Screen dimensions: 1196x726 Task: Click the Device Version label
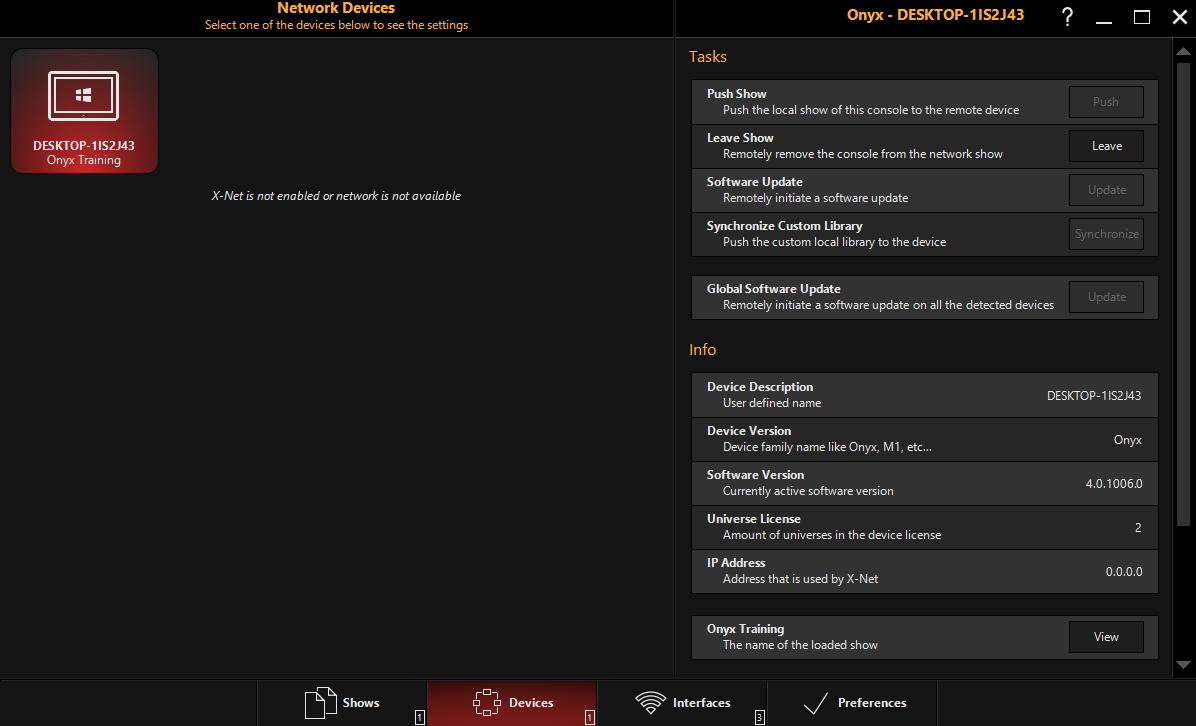[x=749, y=431]
